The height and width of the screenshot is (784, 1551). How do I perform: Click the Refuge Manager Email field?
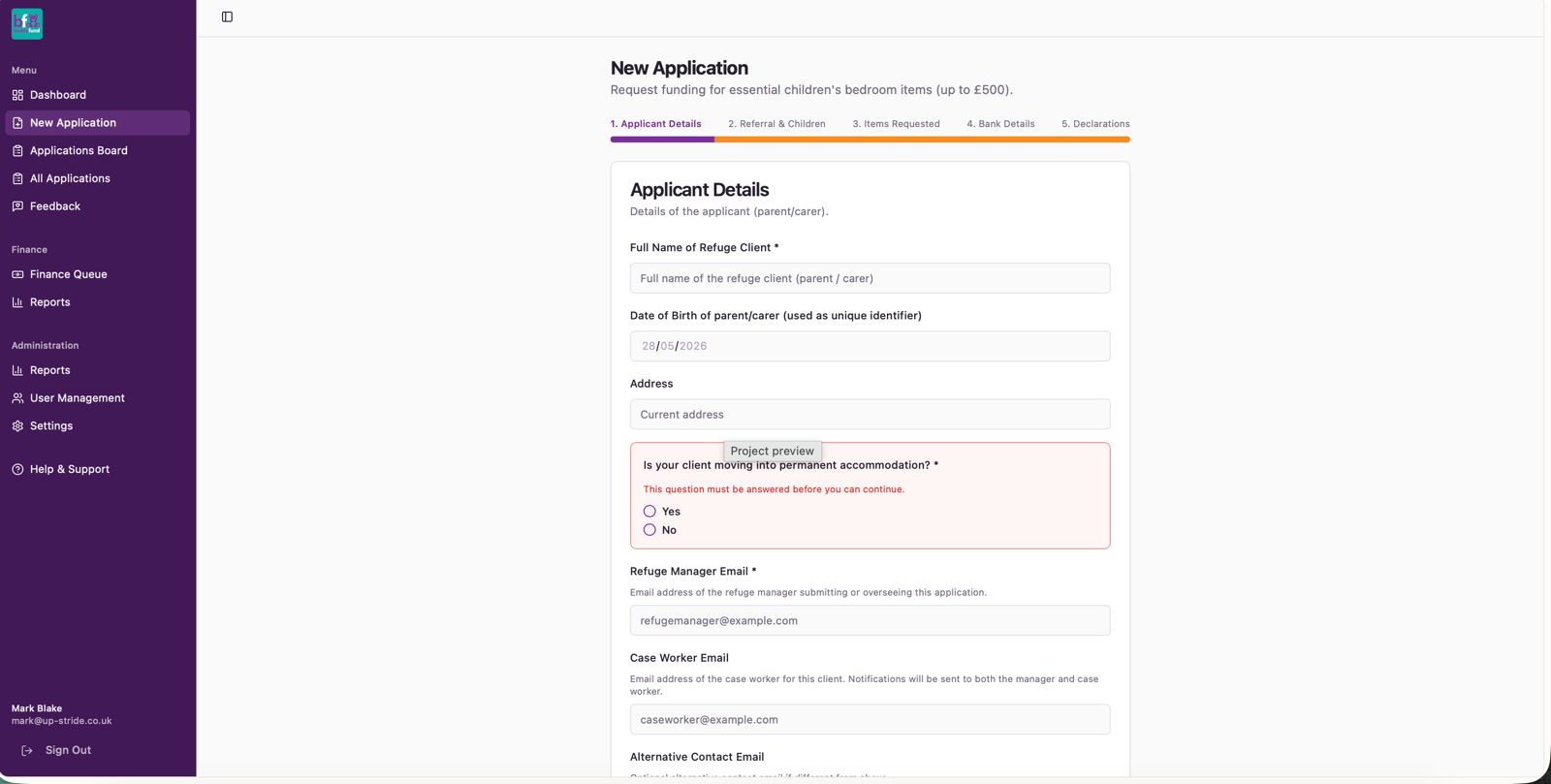coord(870,621)
